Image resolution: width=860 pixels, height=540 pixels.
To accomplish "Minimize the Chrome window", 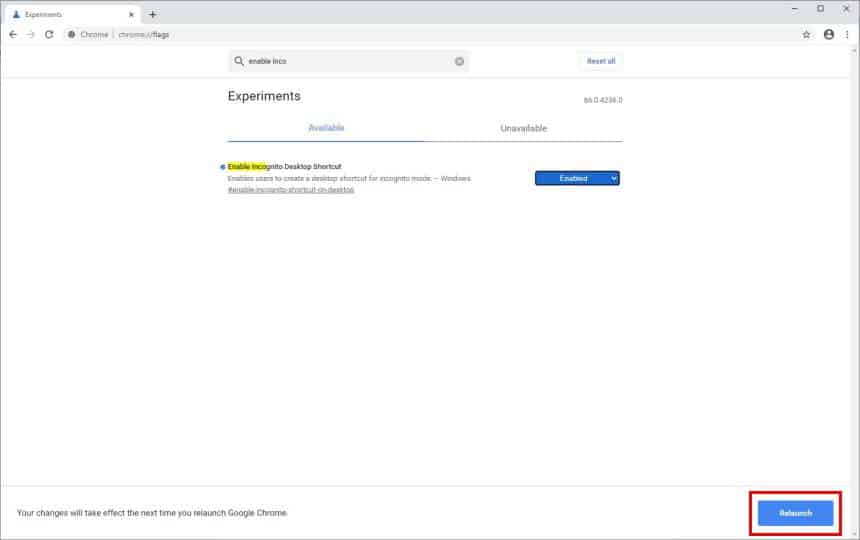I will pos(795,9).
